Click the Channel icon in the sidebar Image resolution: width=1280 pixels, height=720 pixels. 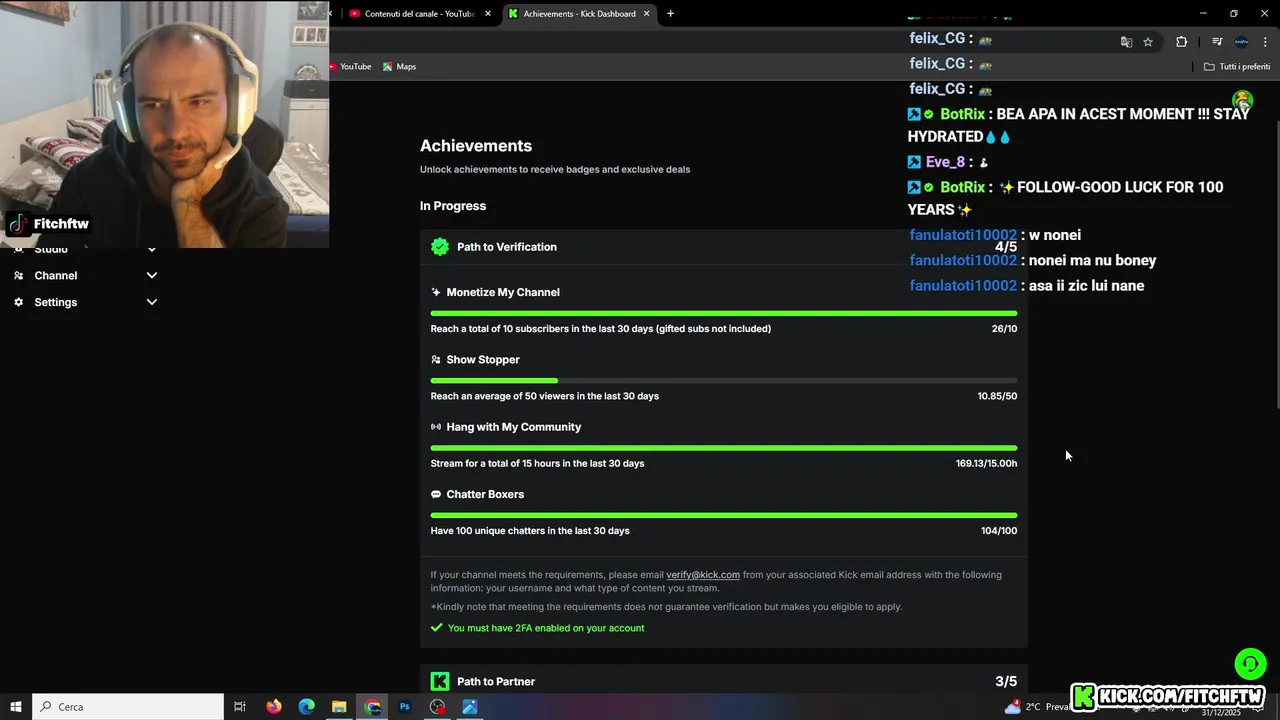18,275
